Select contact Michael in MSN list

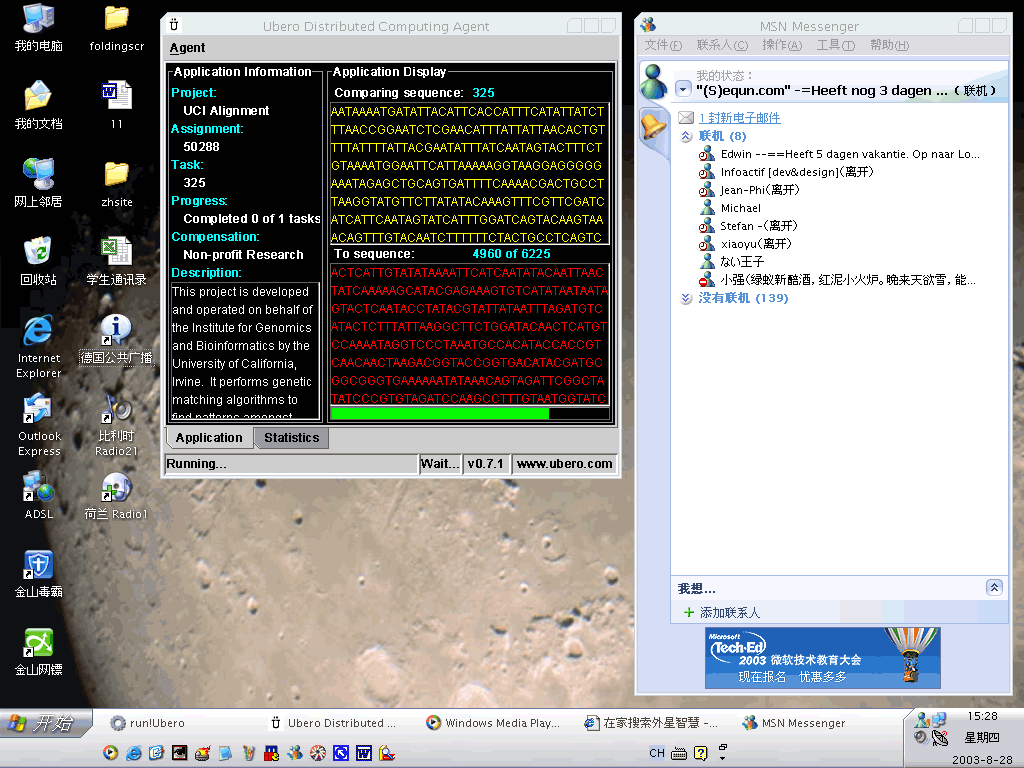pyautogui.click(x=730, y=208)
